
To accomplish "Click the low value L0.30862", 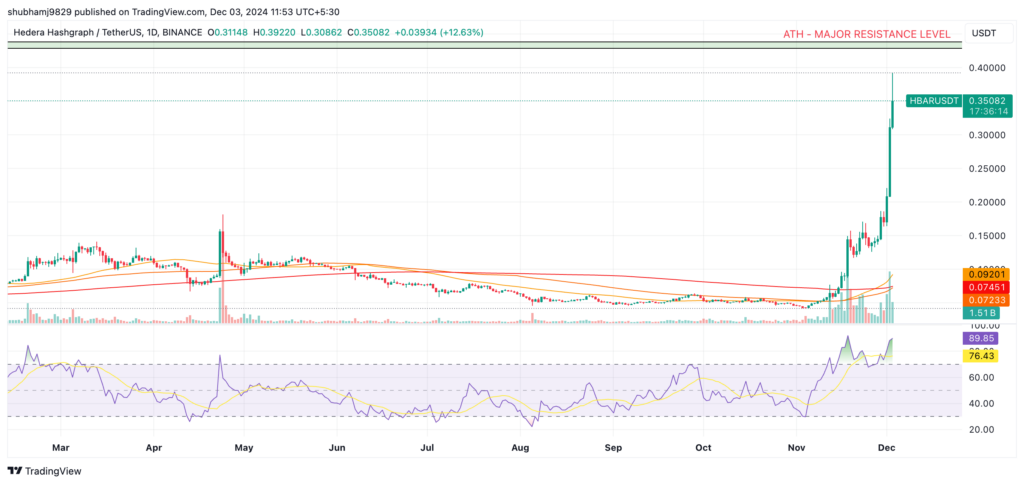I will pyautogui.click(x=321, y=32).
